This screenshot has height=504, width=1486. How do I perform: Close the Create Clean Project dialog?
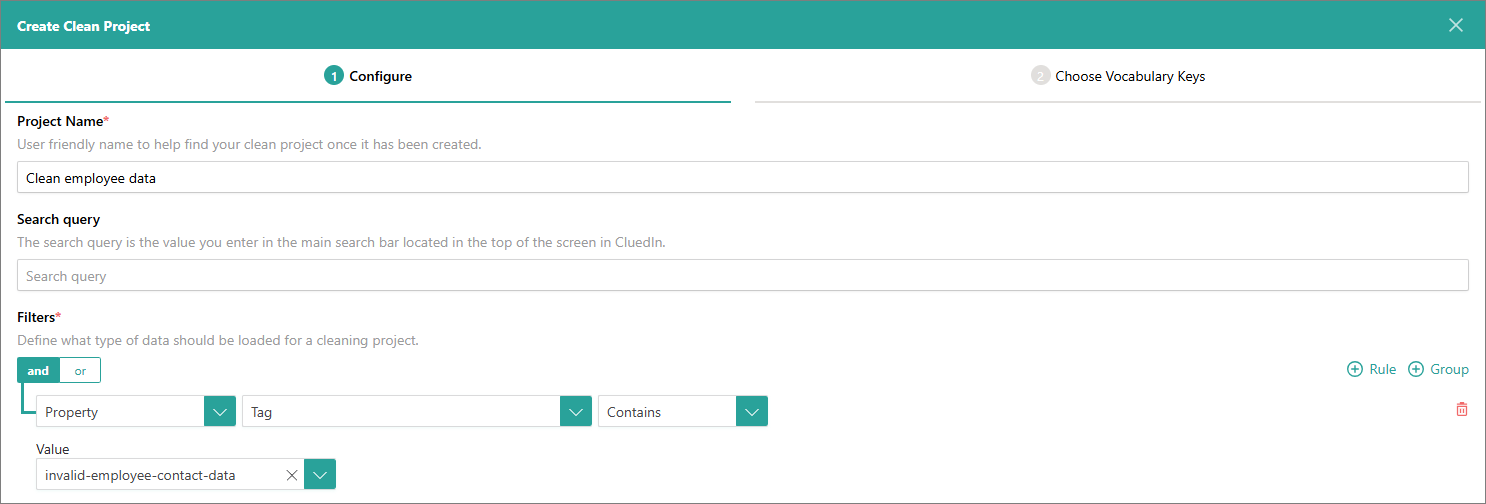point(1456,25)
